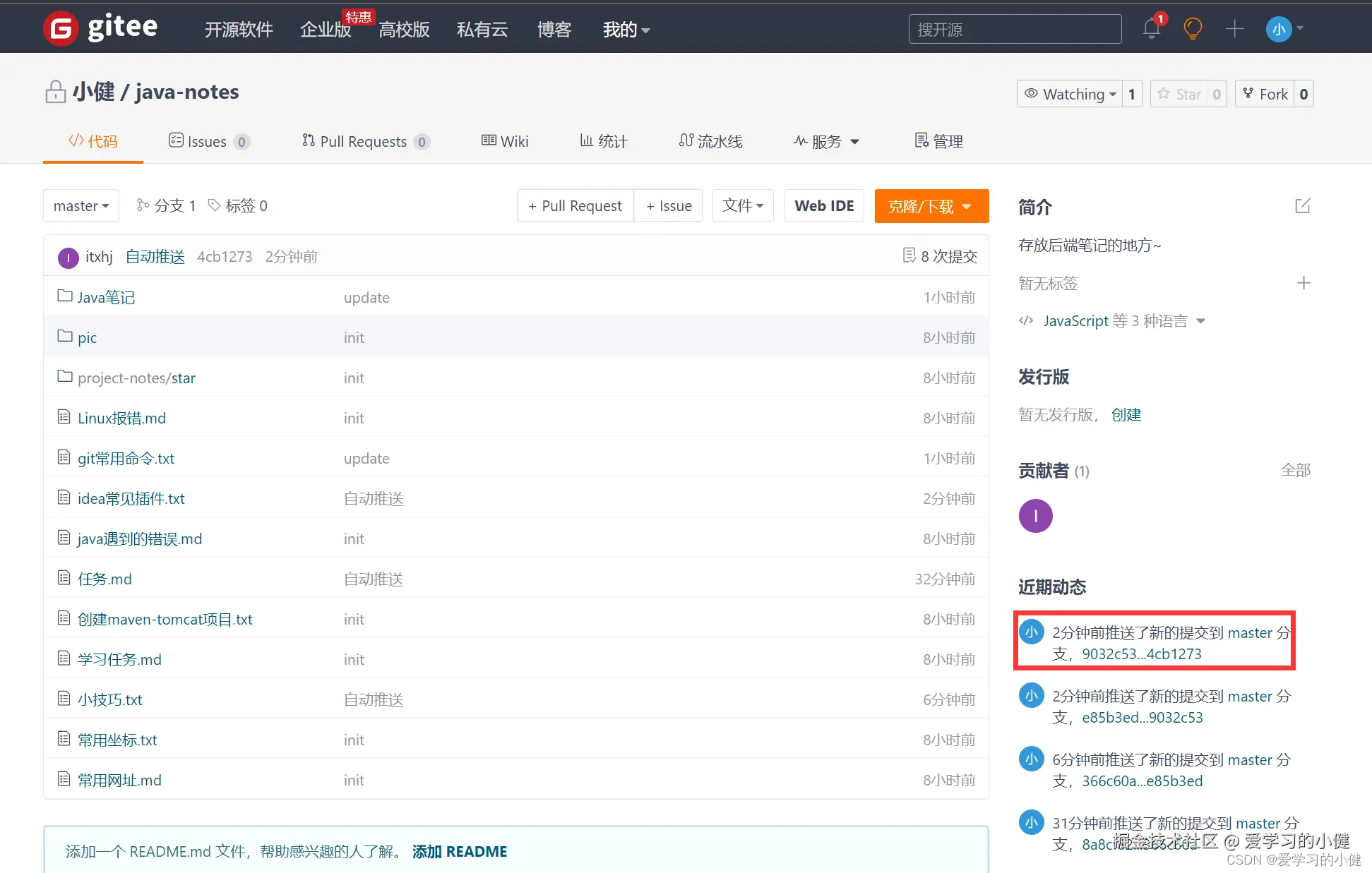The height and width of the screenshot is (873, 1372).
Task: Expand the master branch selector
Action: pyautogui.click(x=81, y=206)
